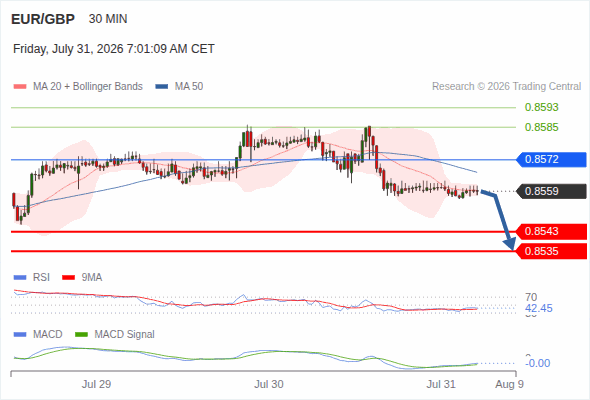Click the Aug 9 date axis label
590x400 pixels.
pyautogui.click(x=509, y=384)
